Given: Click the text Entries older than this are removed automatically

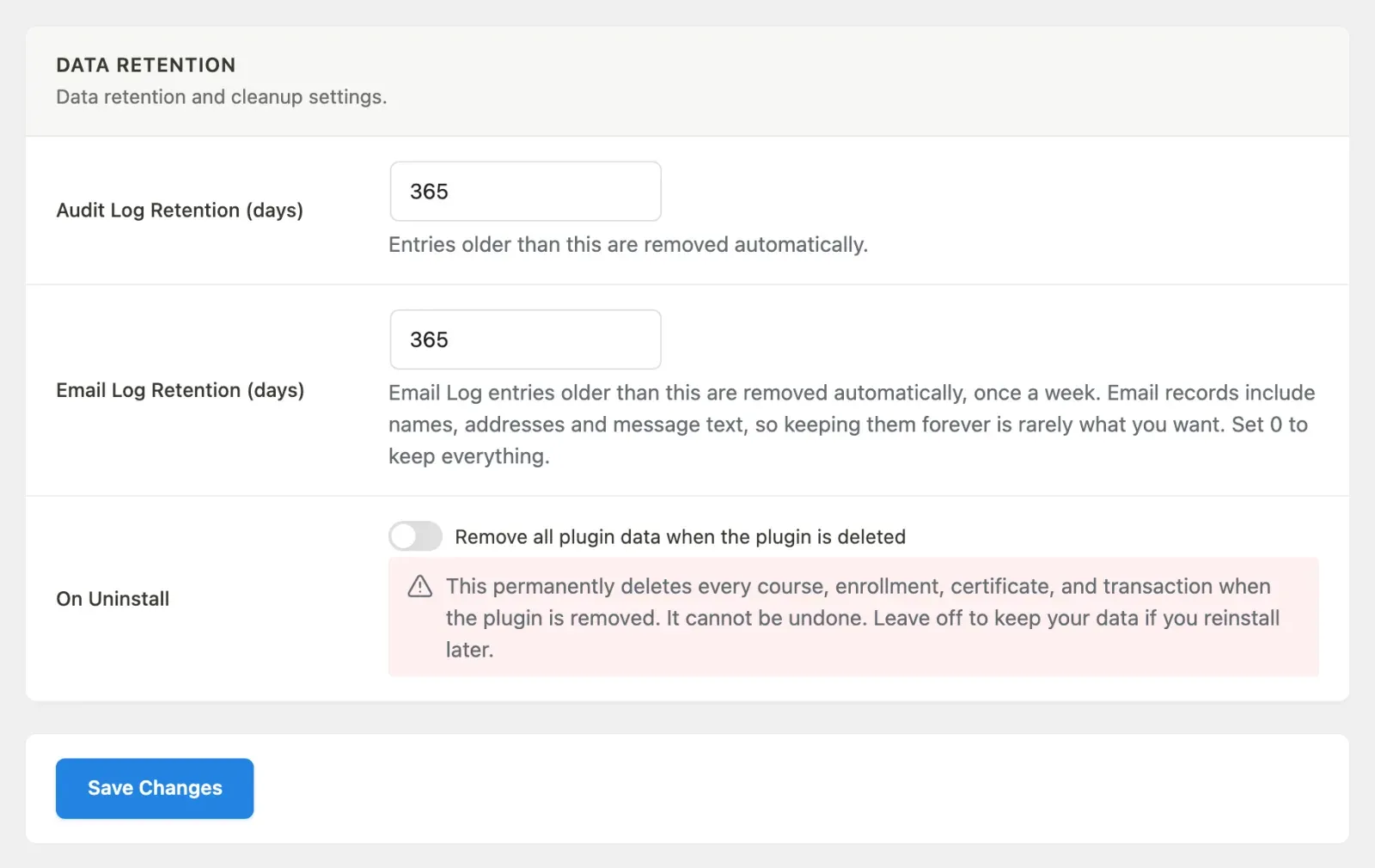Looking at the screenshot, I should point(628,245).
